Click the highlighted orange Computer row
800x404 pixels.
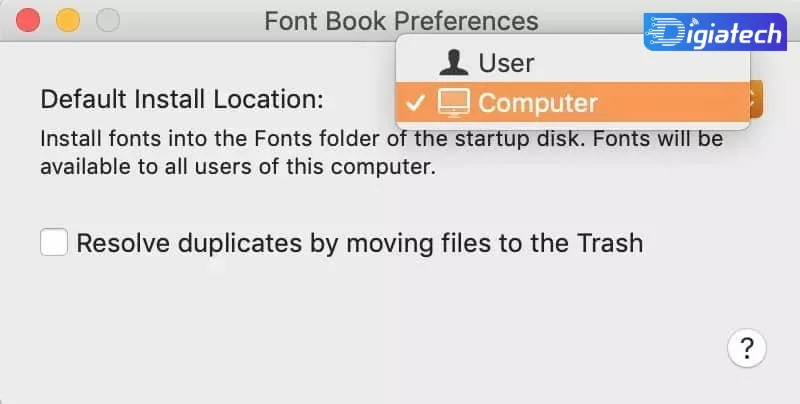tap(572, 102)
